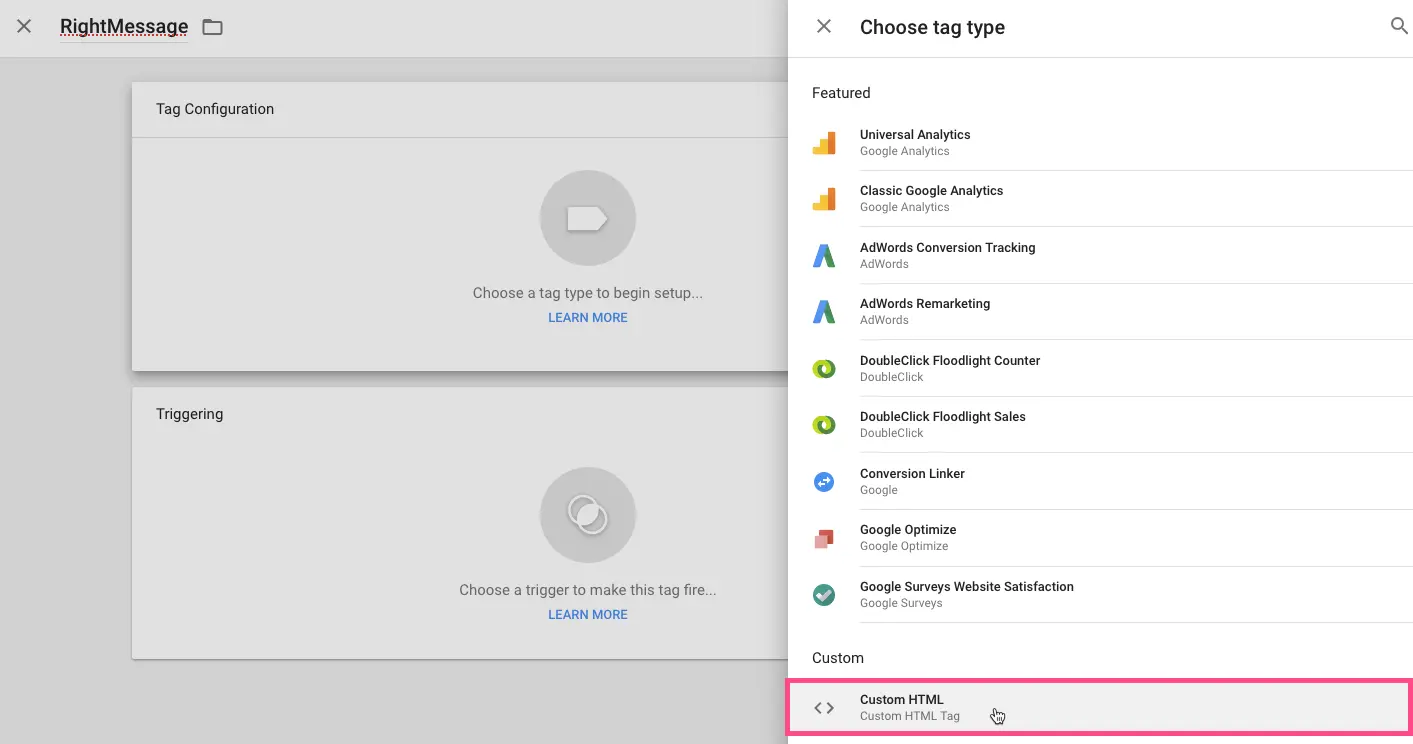The width and height of the screenshot is (1413, 744).
Task: Click the Google Optimize icon
Action: 823,538
